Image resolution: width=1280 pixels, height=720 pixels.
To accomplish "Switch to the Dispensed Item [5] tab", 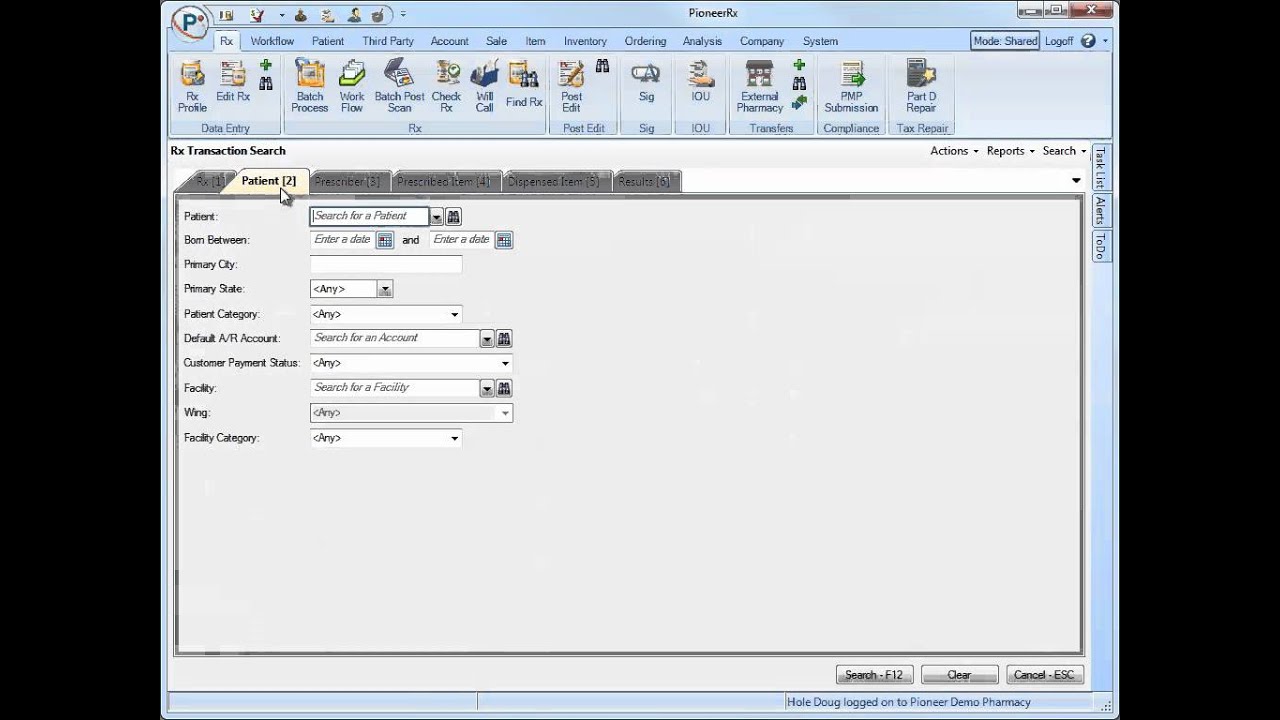I will coord(554,182).
